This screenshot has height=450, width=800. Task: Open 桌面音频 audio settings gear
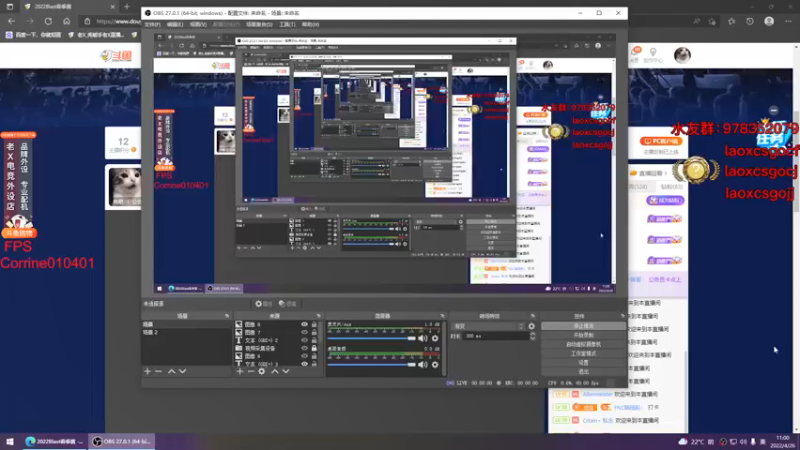tap(435, 364)
